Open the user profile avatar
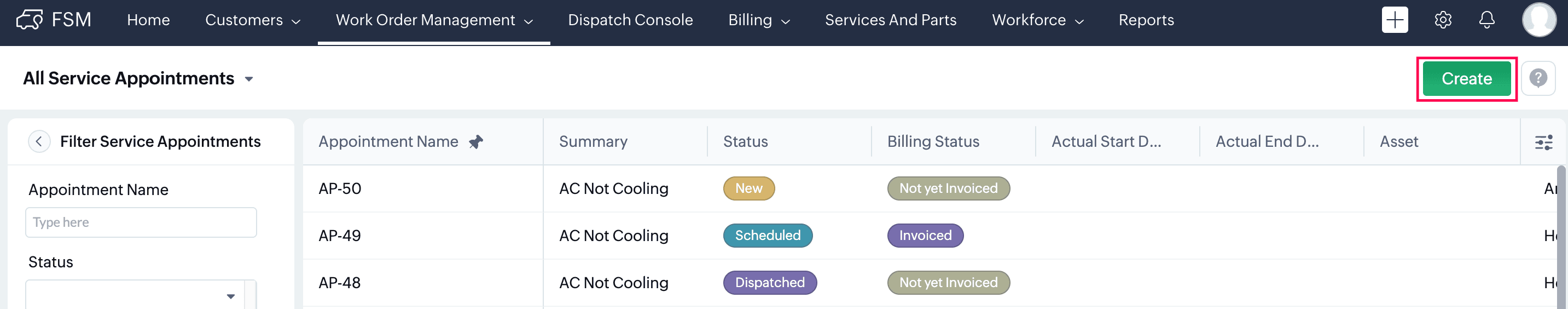The height and width of the screenshot is (309, 1568). [x=1539, y=20]
